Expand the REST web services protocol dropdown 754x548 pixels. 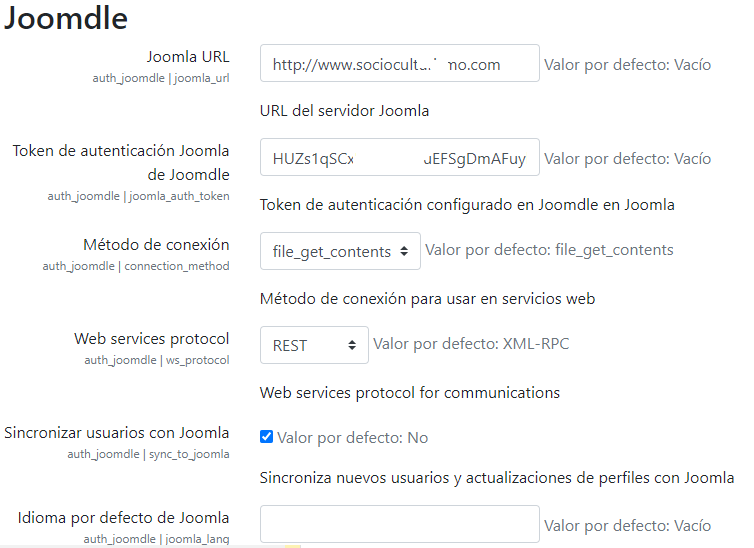[314, 345]
